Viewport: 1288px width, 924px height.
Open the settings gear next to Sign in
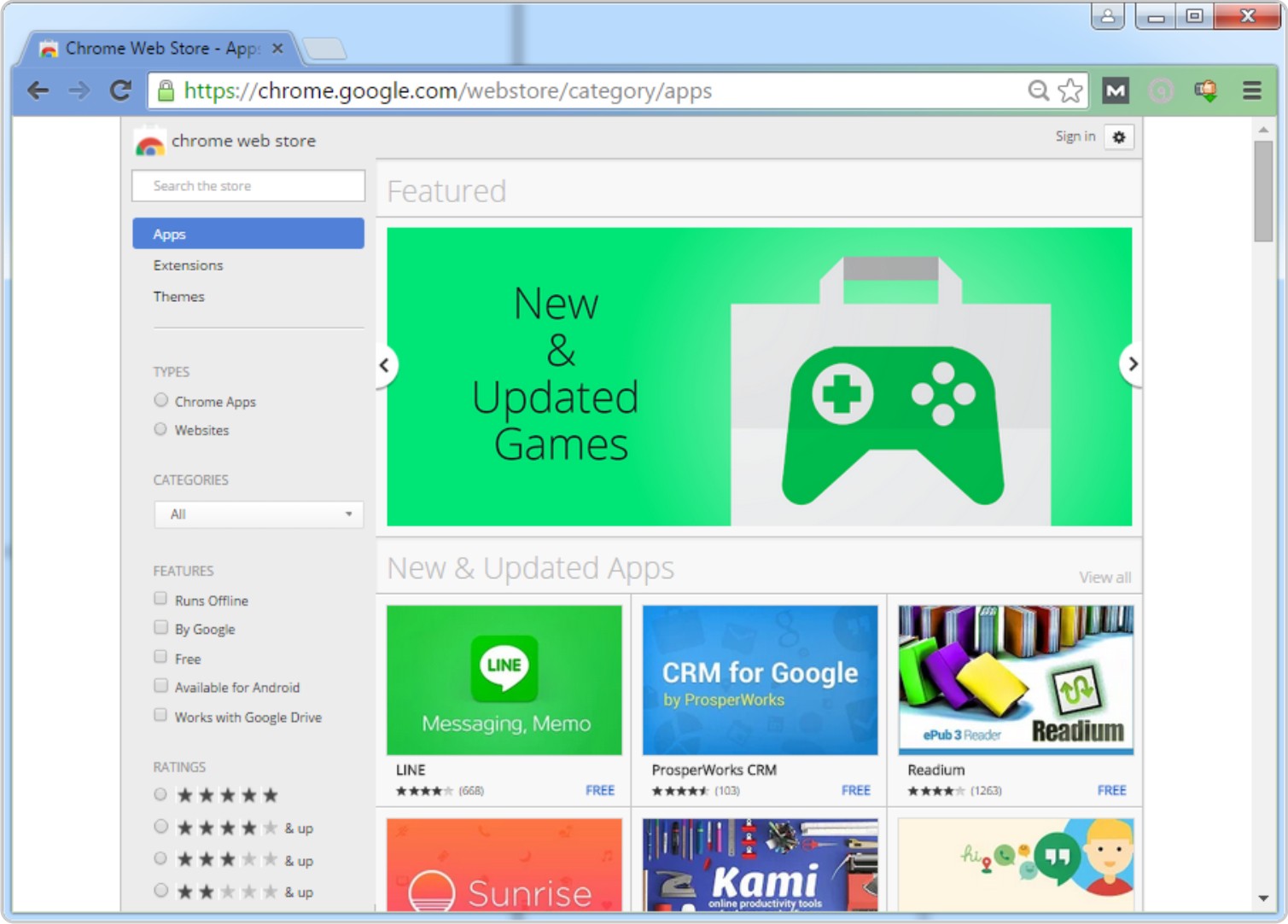1119,137
